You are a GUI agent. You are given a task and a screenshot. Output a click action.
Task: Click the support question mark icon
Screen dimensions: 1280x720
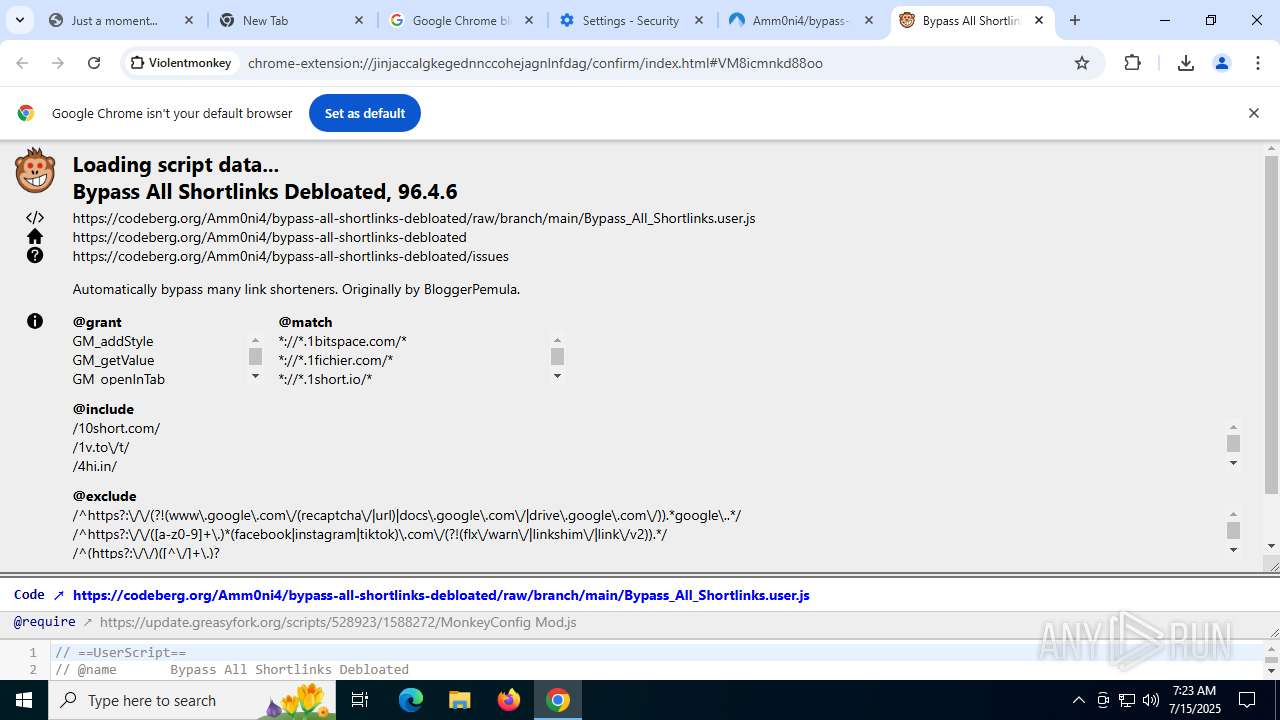pos(35,255)
